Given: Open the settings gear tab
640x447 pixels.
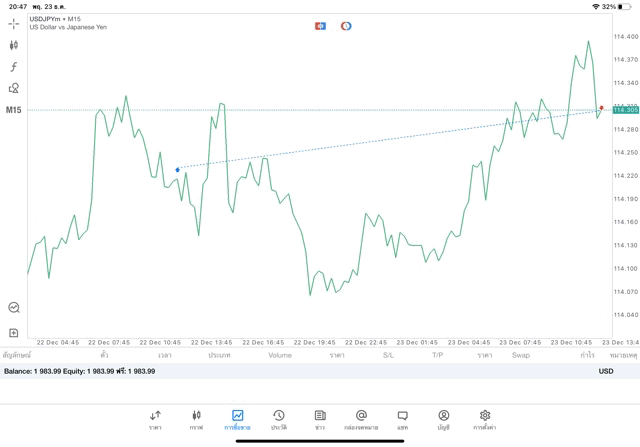Looking at the screenshot, I should point(485,419).
